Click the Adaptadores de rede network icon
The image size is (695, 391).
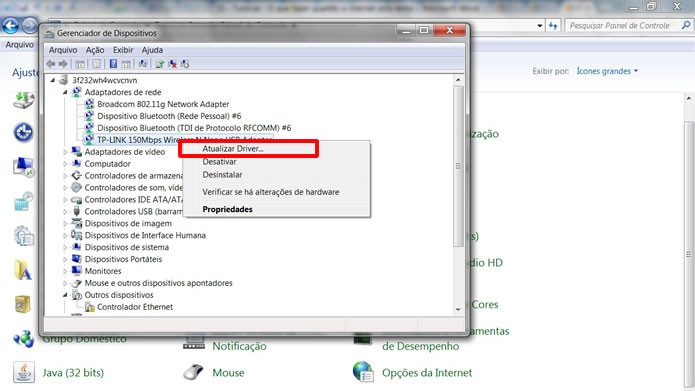point(76,92)
